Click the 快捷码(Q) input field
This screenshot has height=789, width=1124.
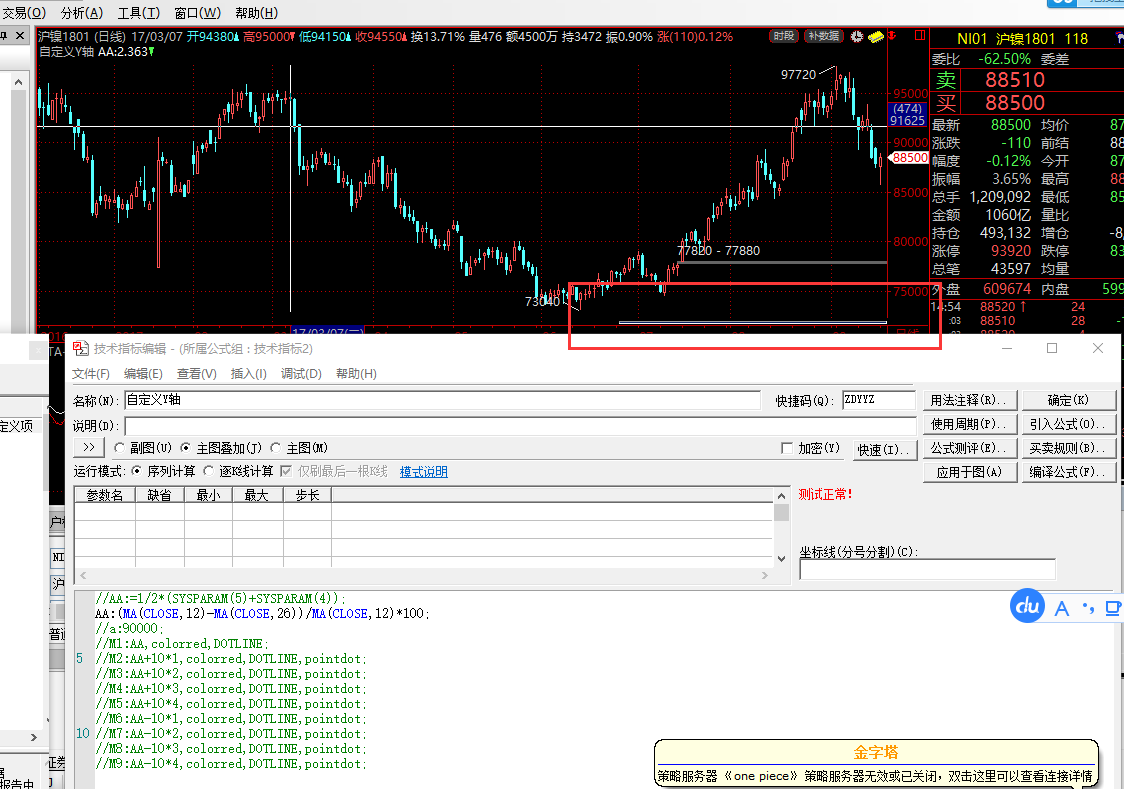(879, 400)
